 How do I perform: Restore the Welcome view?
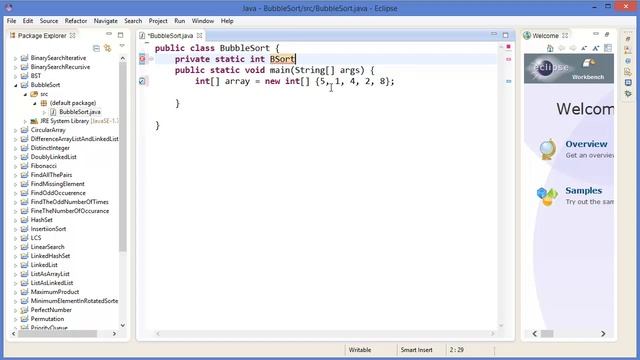click(x=607, y=35)
